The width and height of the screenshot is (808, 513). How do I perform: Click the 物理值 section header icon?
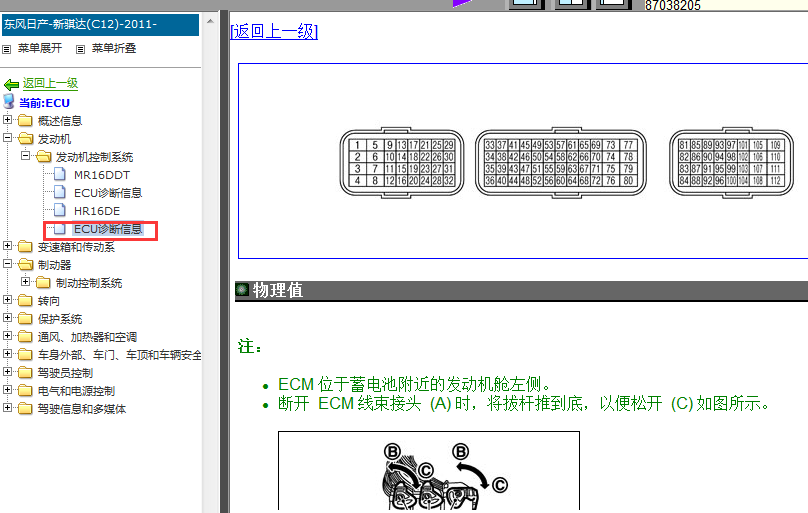pos(242,289)
